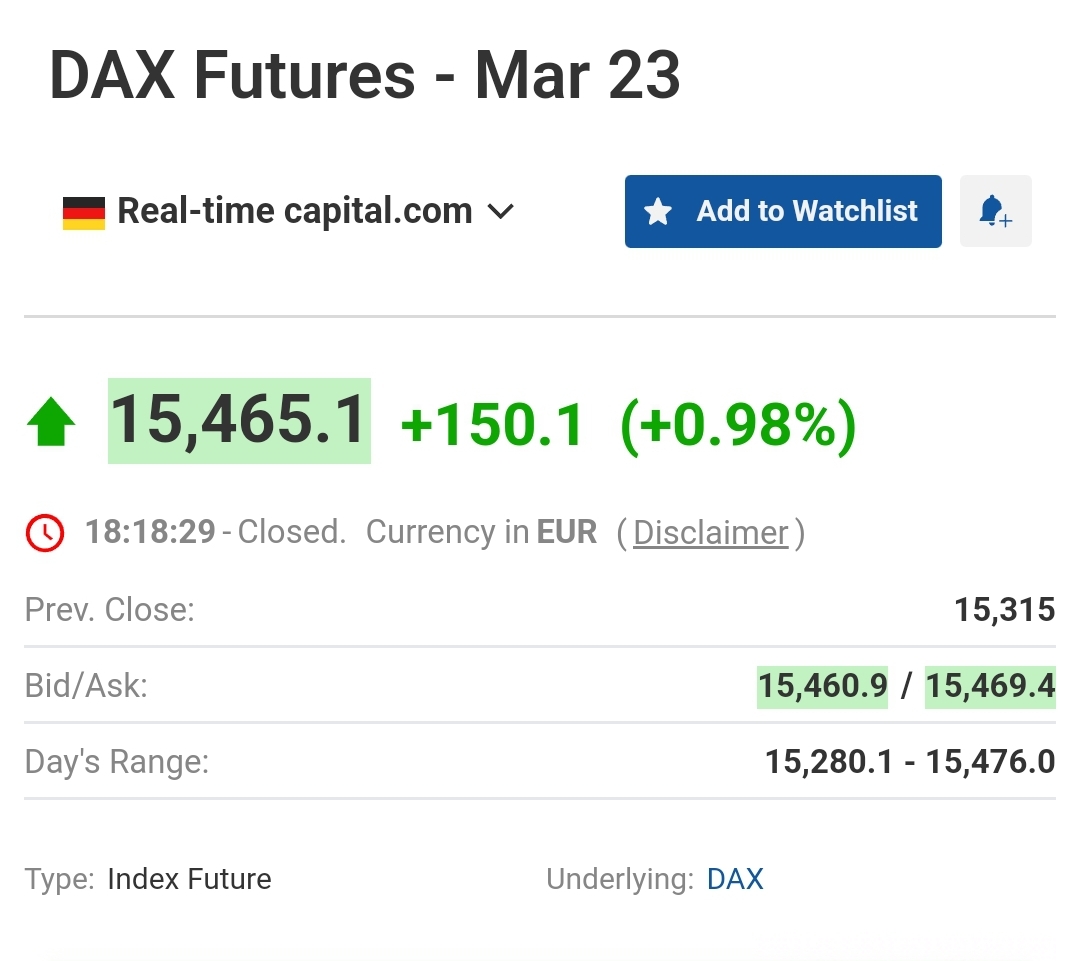Click the (+0.98%) percent change

(x=738, y=424)
